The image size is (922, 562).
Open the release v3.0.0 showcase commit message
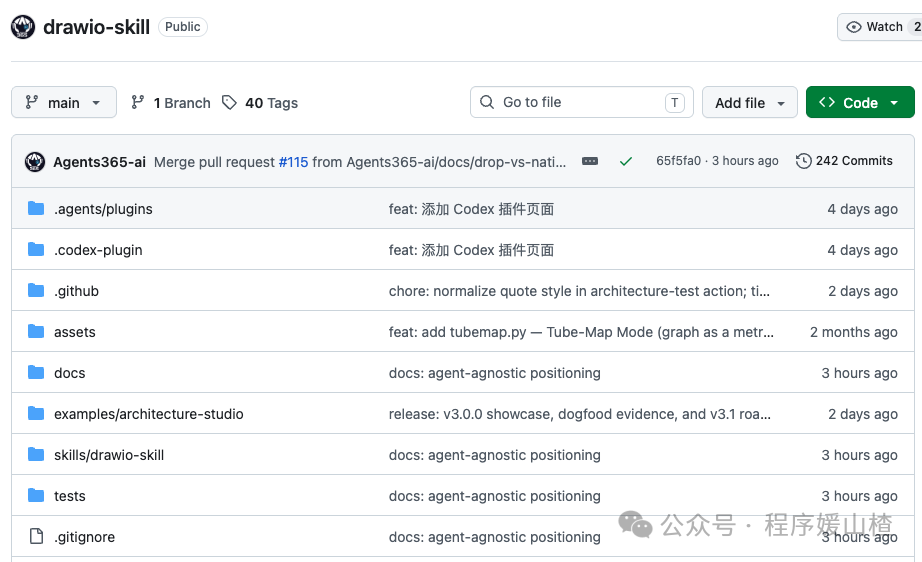580,414
